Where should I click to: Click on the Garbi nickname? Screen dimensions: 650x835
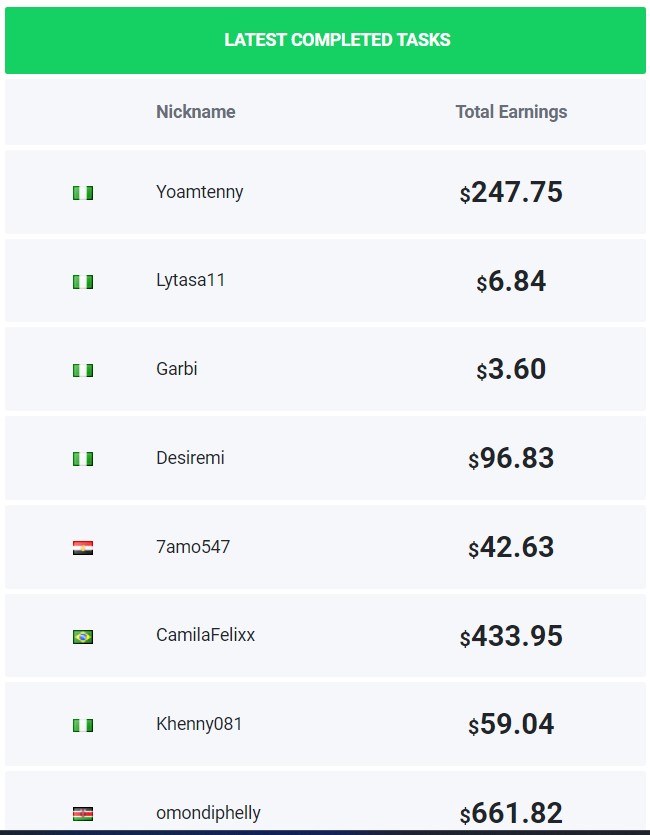[x=177, y=369]
